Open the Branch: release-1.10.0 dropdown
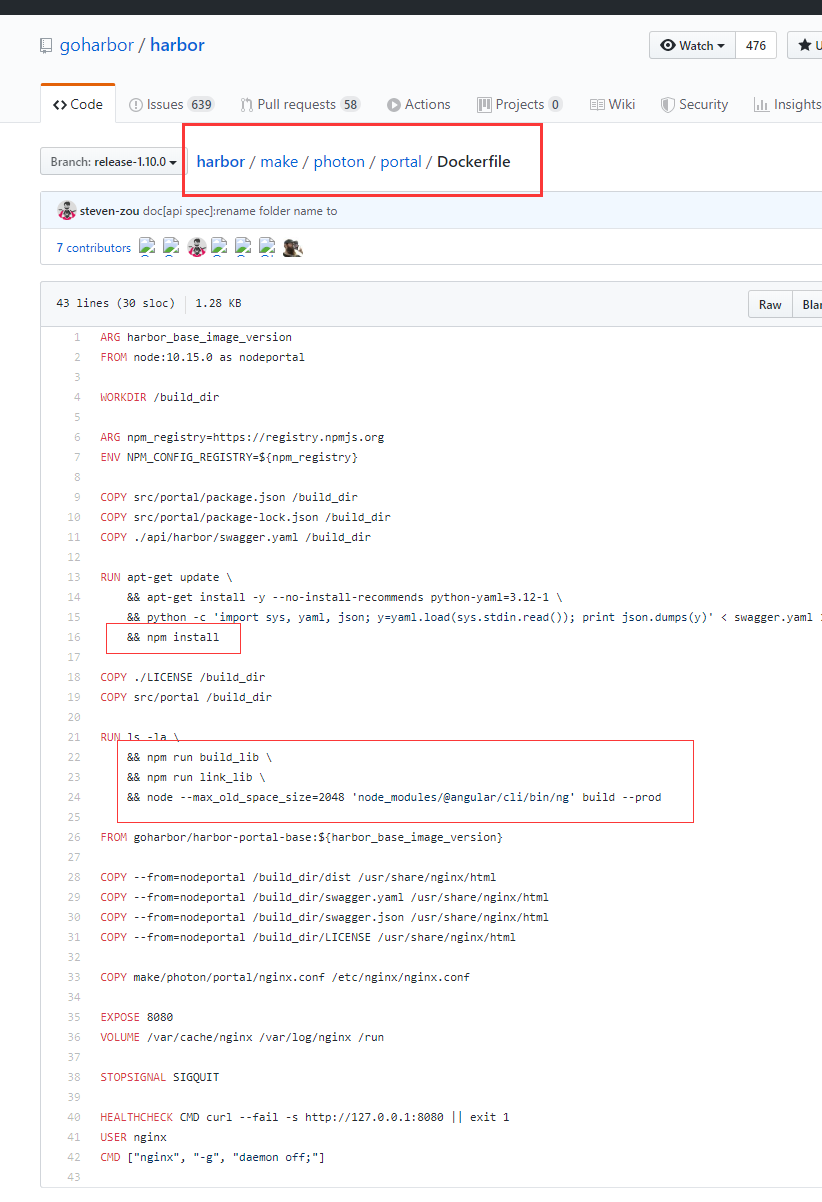822x1202 pixels. [113, 161]
